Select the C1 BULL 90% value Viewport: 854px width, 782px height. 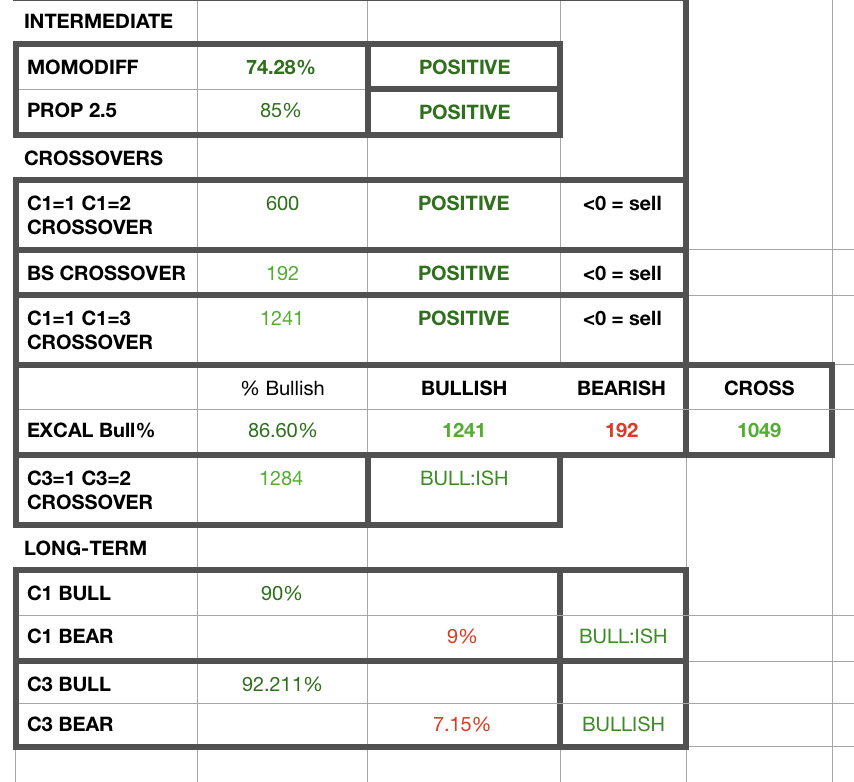pos(281,594)
